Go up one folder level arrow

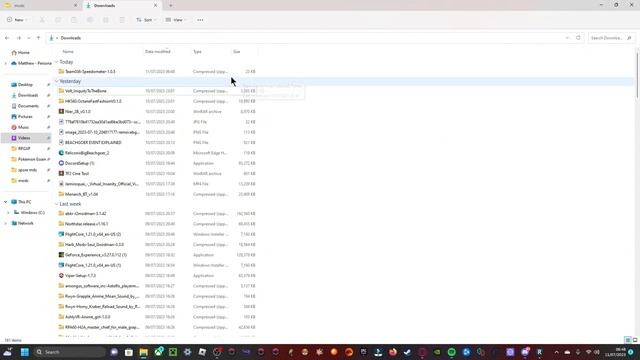pos(38,38)
